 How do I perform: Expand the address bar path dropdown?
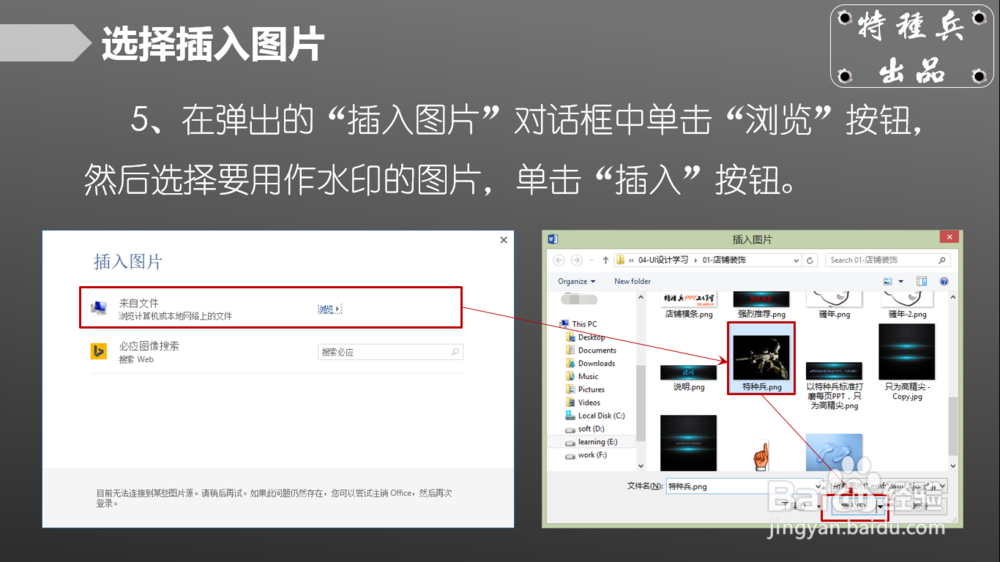pyautogui.click(x=796, y=260)
